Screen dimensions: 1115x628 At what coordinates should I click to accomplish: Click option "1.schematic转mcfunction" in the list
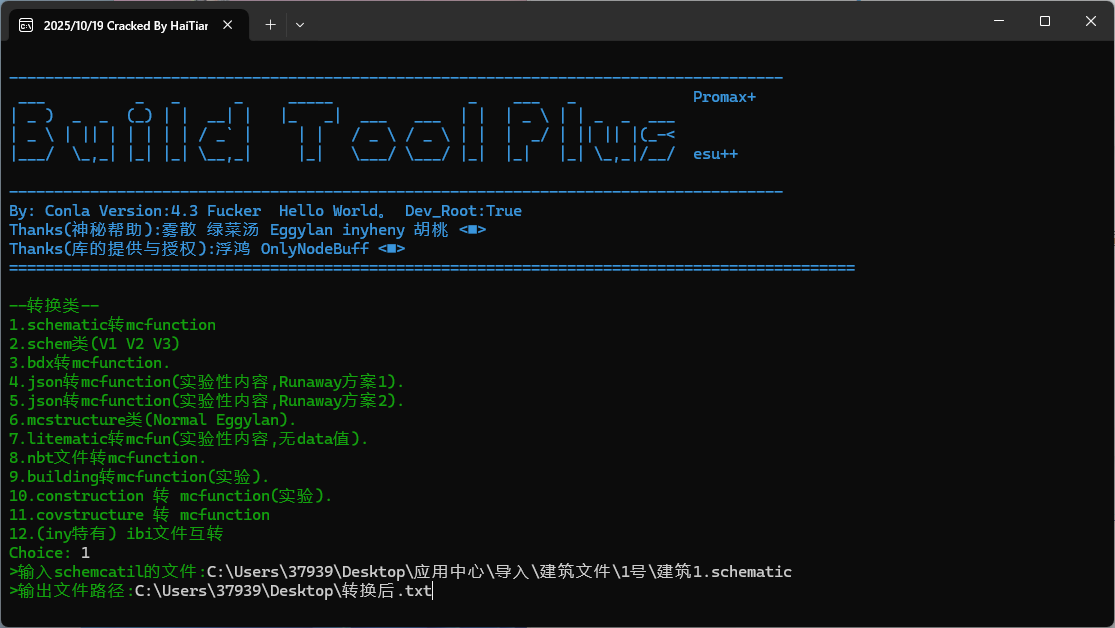point(112,325)
